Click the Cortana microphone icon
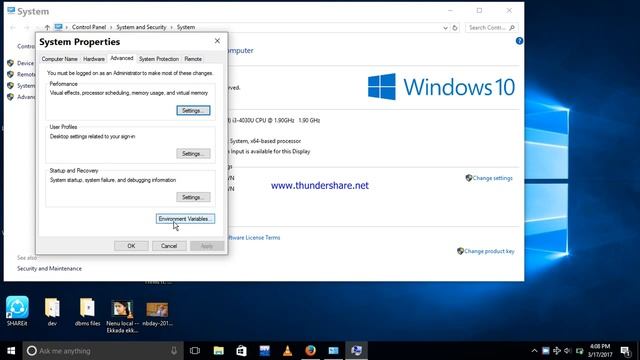Screen dimensions: 640x360 coord(174,351)
